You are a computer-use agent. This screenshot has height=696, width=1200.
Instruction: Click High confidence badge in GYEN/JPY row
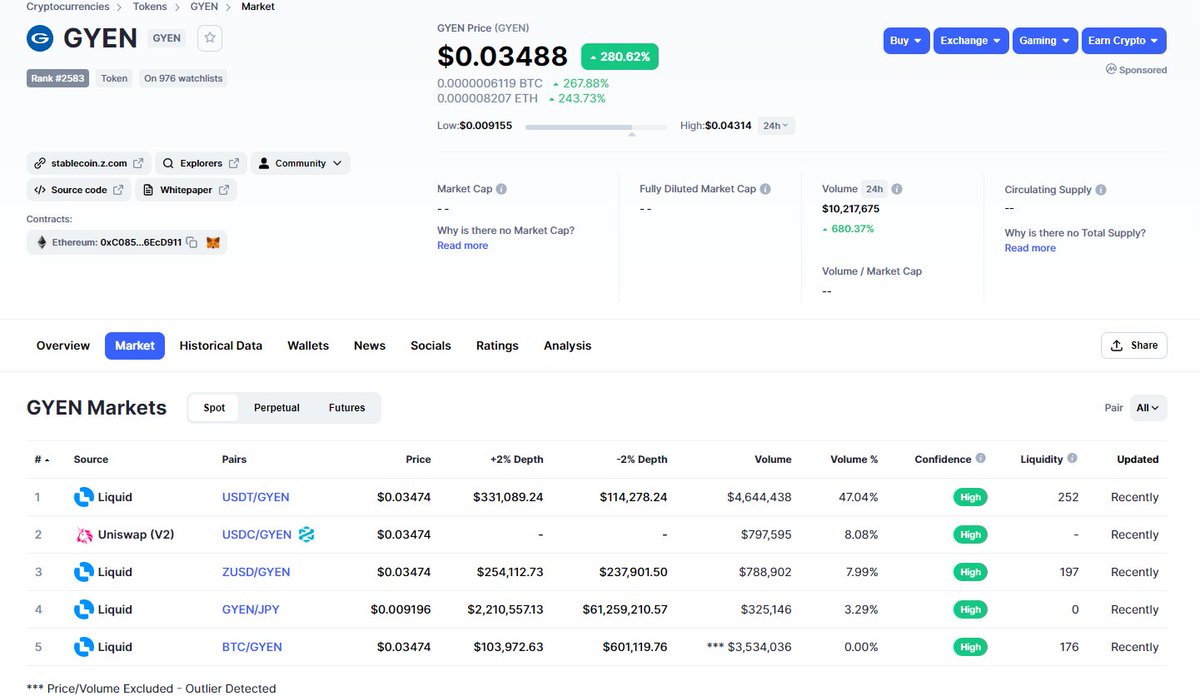click(970, 610)
